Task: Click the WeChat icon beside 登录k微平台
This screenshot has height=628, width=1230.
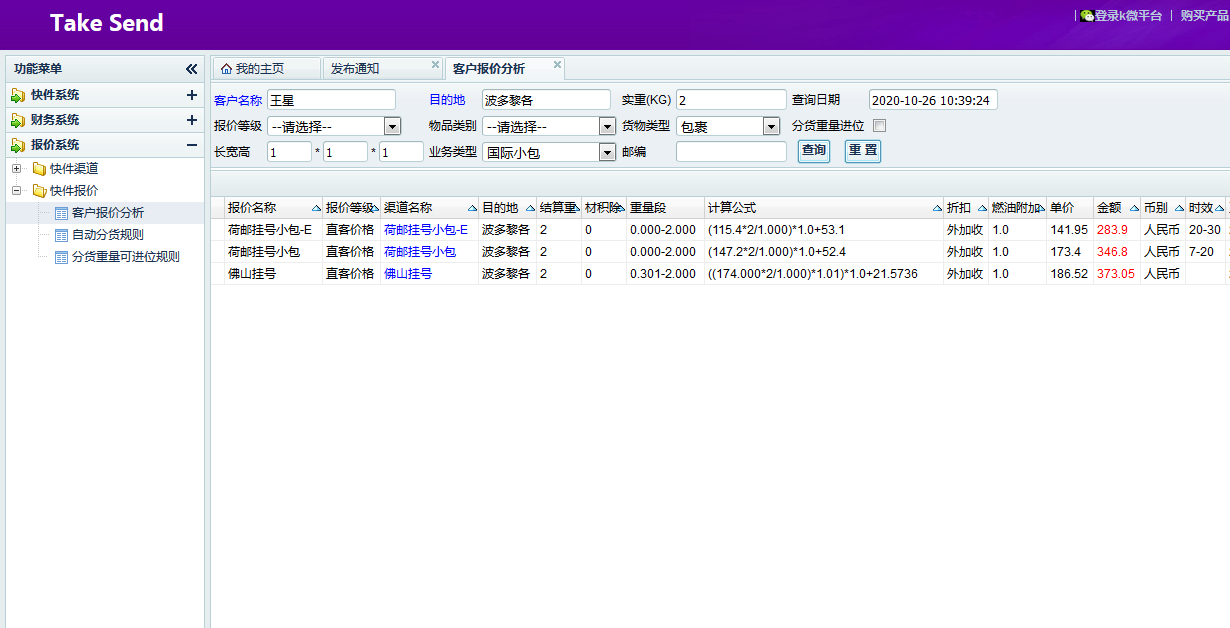Action: [1086, 16]
